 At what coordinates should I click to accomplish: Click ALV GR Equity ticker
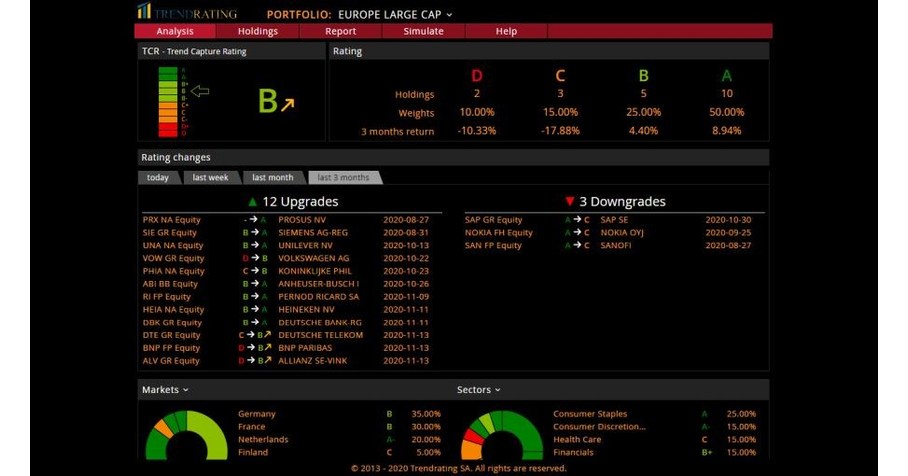(171, 361)
